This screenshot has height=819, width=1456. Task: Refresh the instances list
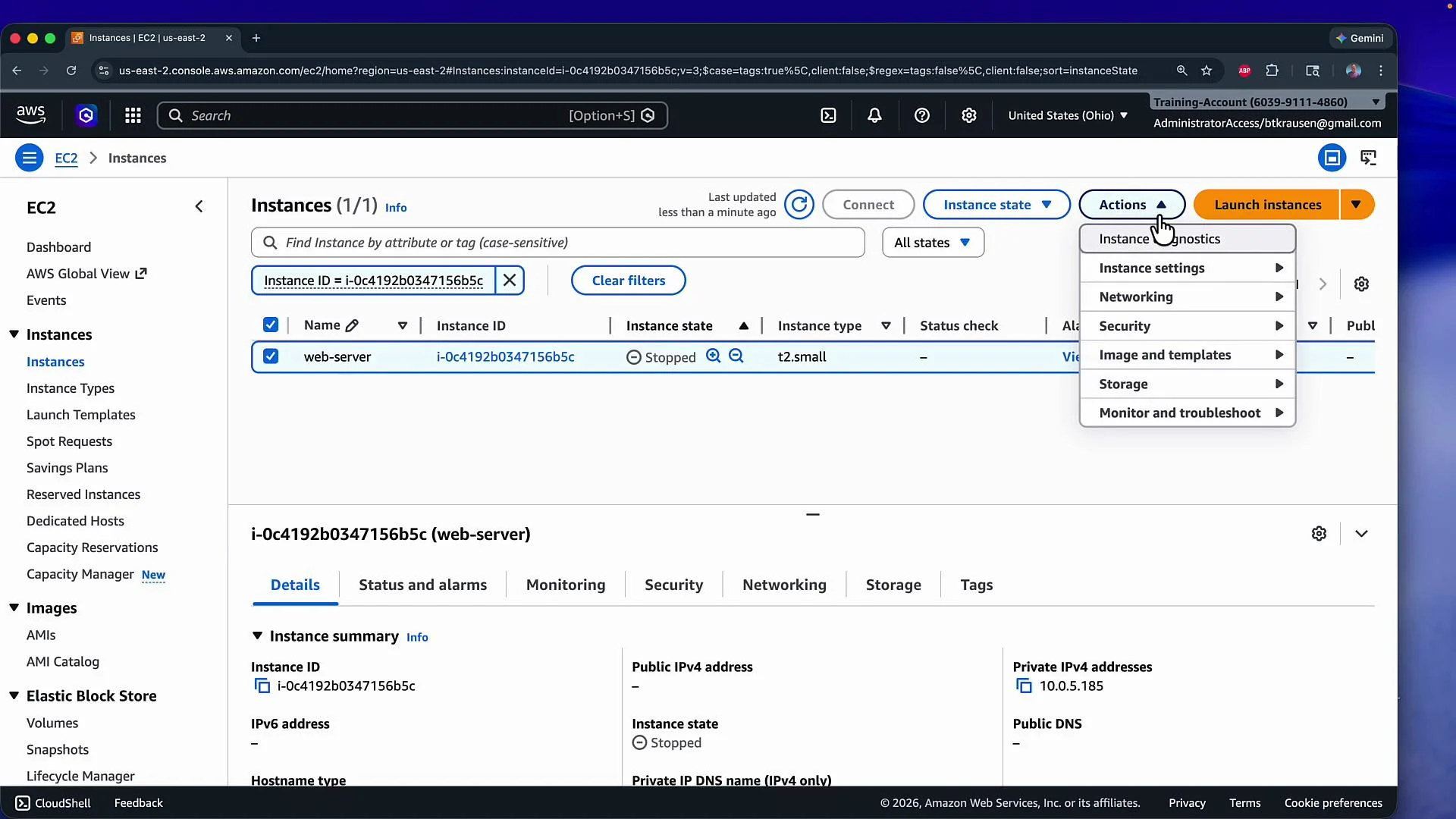(799, 205)
